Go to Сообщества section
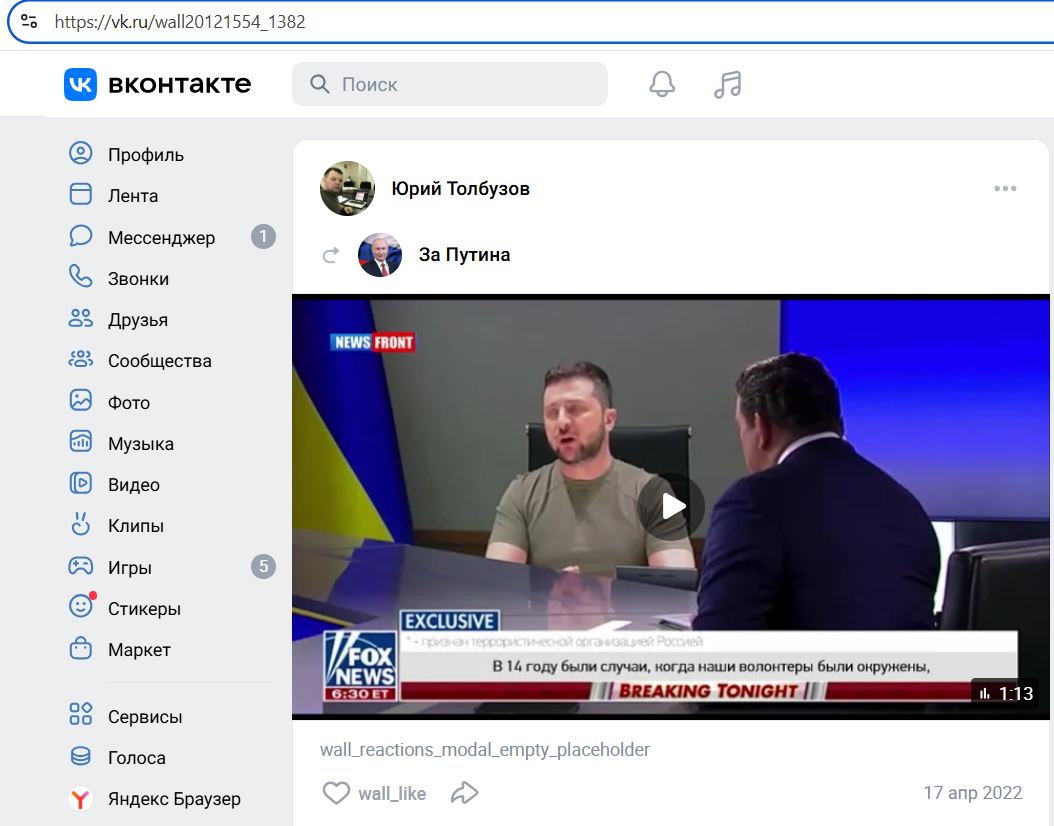This screenshot has height=826, width=1054. pyautogui.click(x=160, y=361)
